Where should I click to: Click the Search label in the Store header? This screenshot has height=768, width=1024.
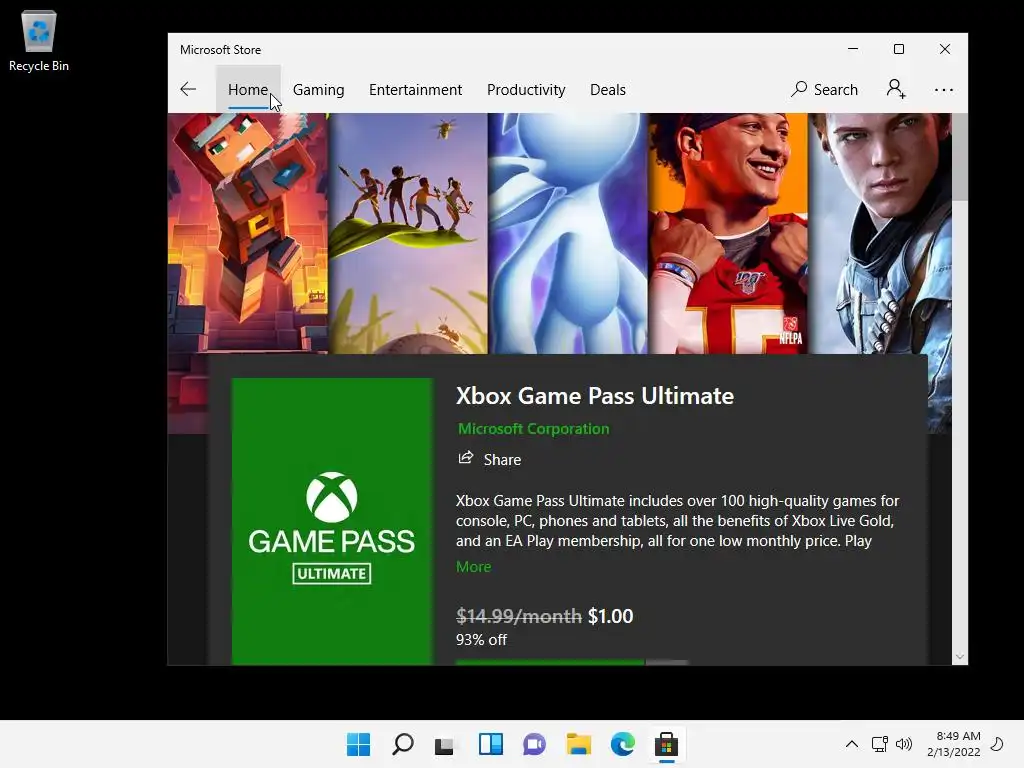coord(836,89)
